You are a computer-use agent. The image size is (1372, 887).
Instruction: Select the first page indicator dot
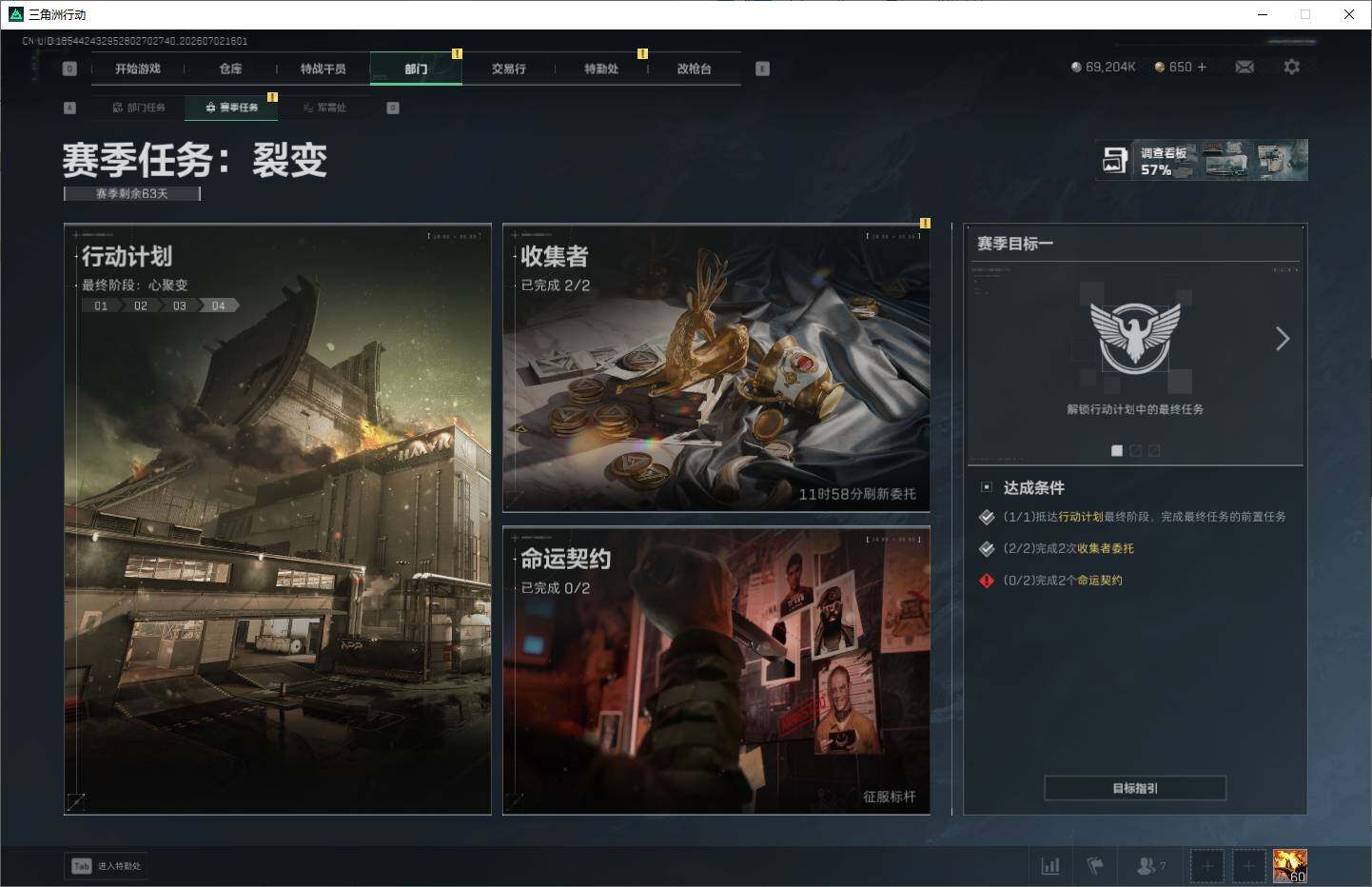point(1117,451)
